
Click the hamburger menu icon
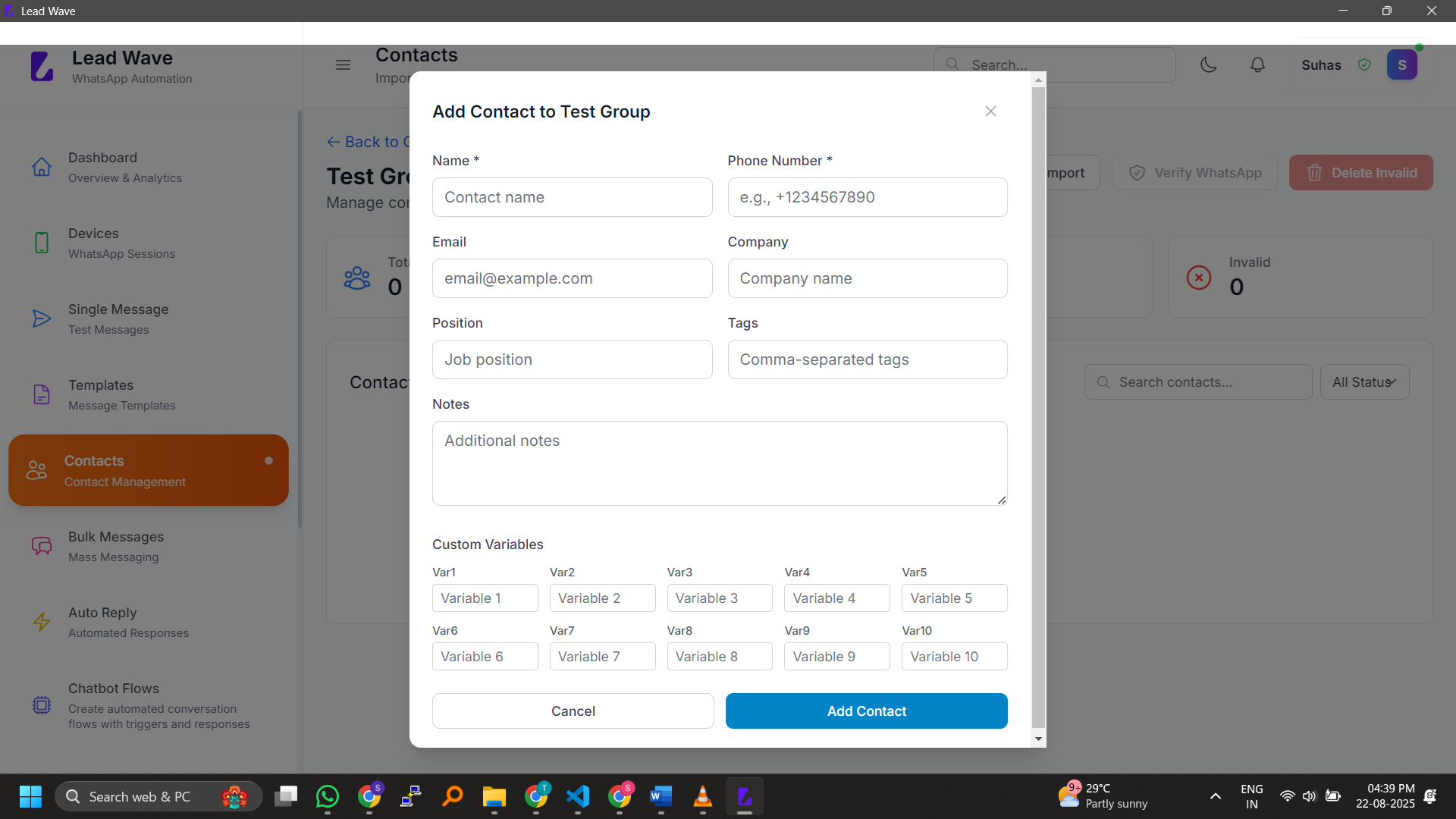click(x=343, y=65)
